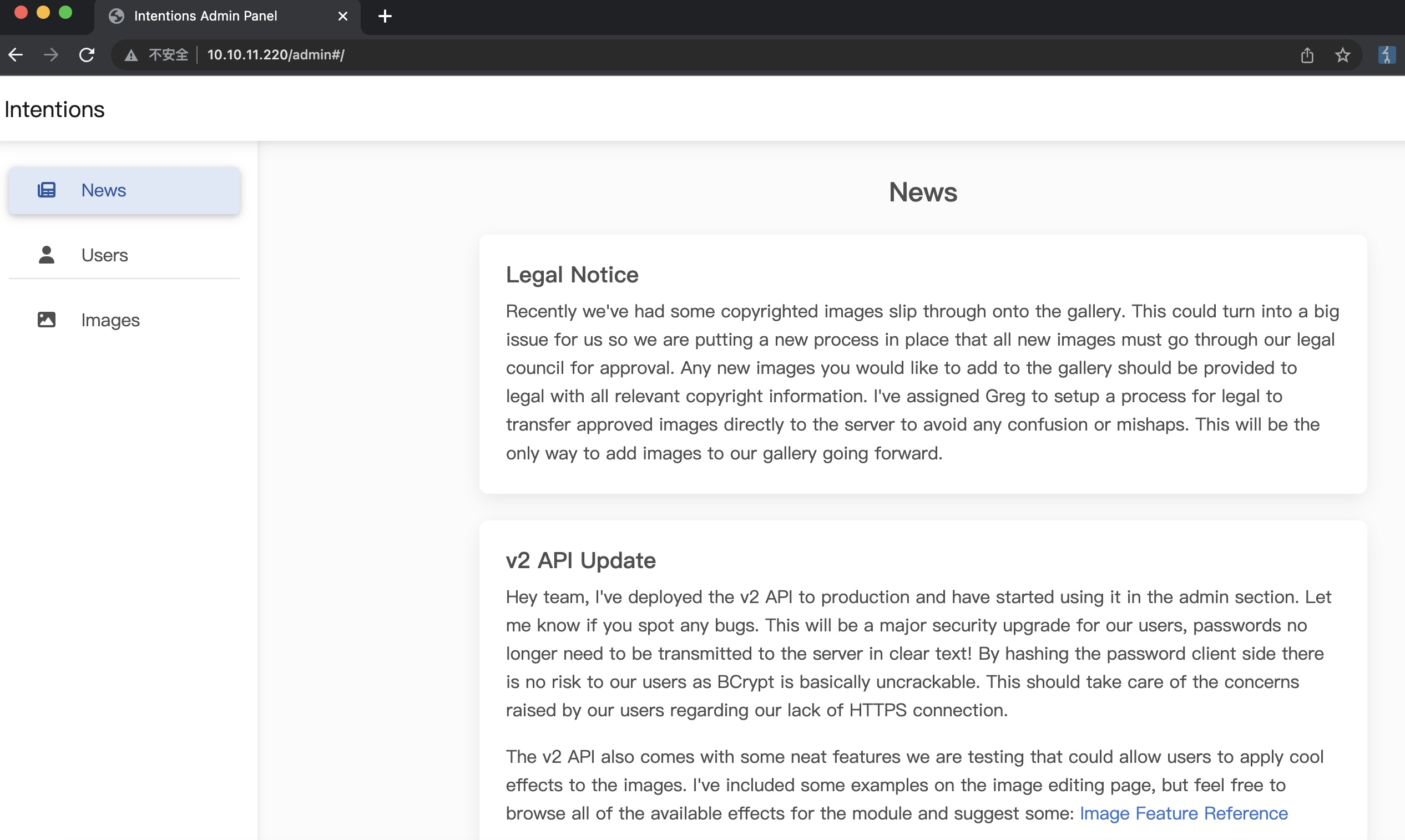The height and width of the screenshot is (840, 1405).
Task: Click the share icon in the address bar
Action: [1306, 55]
